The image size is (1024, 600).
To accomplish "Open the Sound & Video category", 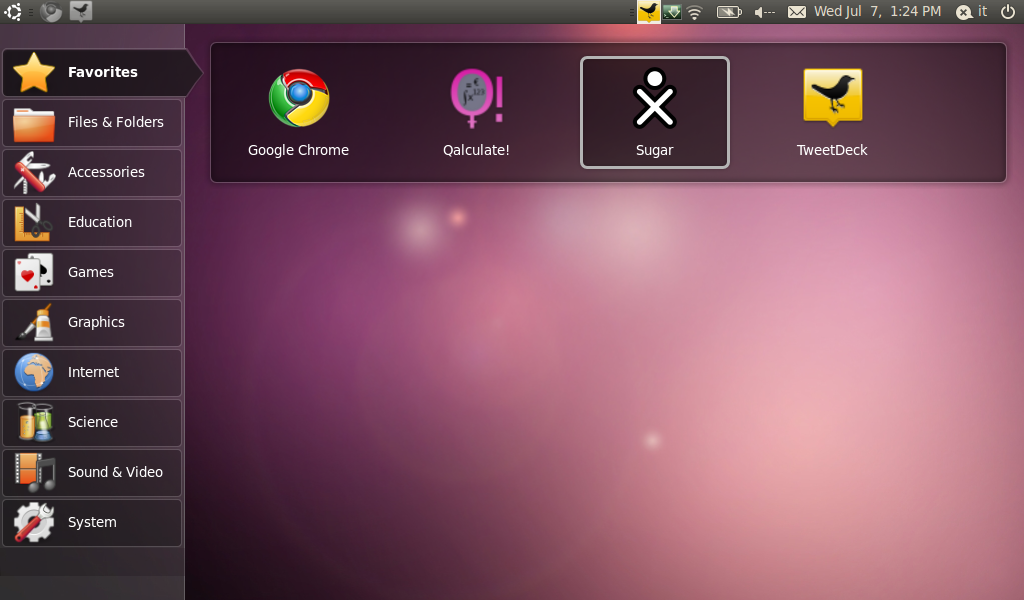I will point(92,473).
